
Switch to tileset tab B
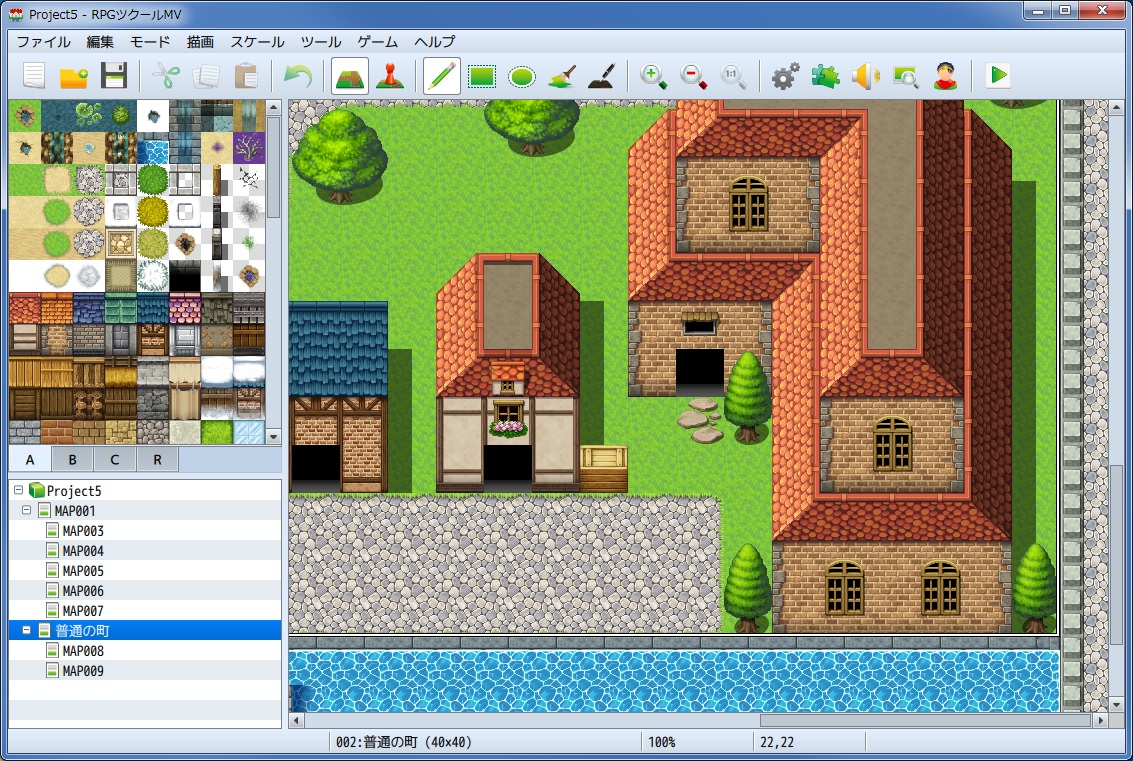click(72, 460)
